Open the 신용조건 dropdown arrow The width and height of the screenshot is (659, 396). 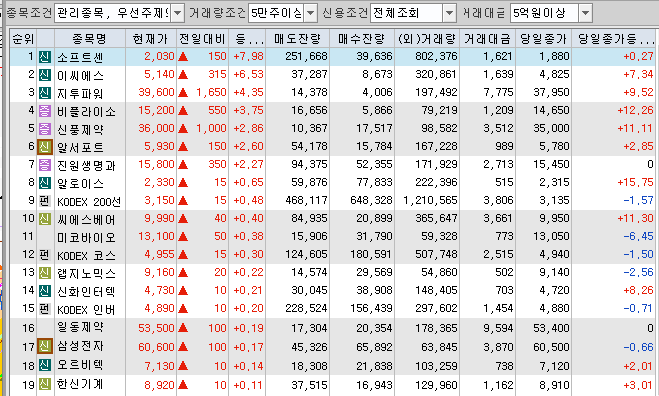tap(449, 13)
